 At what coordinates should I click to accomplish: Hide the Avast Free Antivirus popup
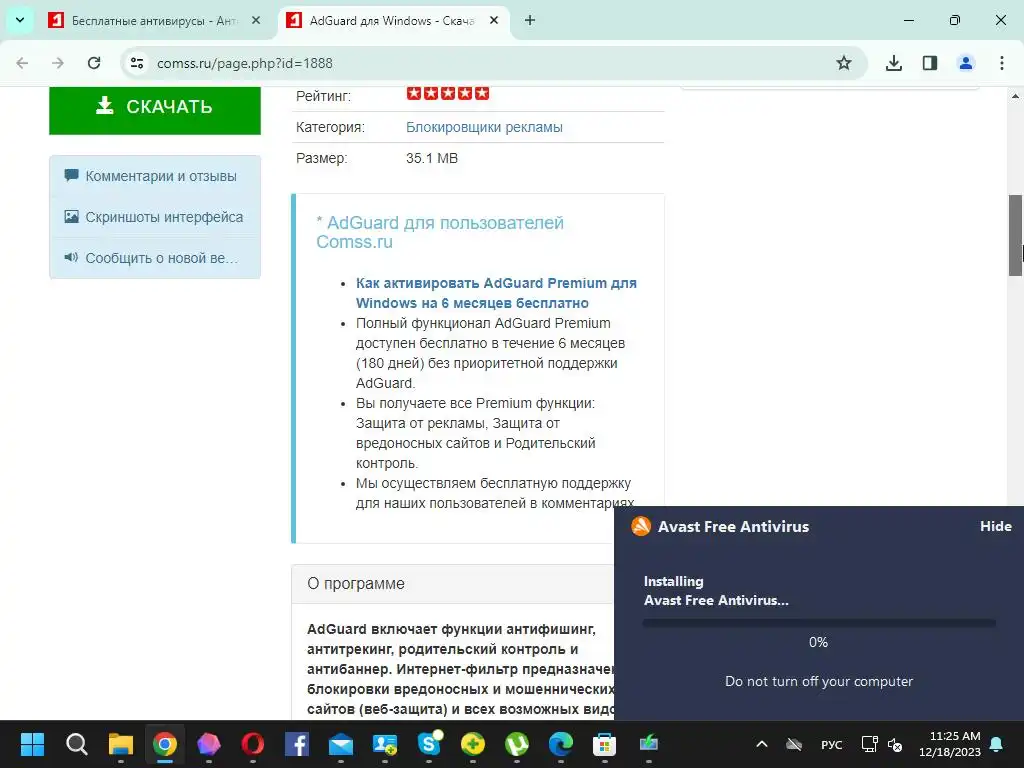pos(995,526)
